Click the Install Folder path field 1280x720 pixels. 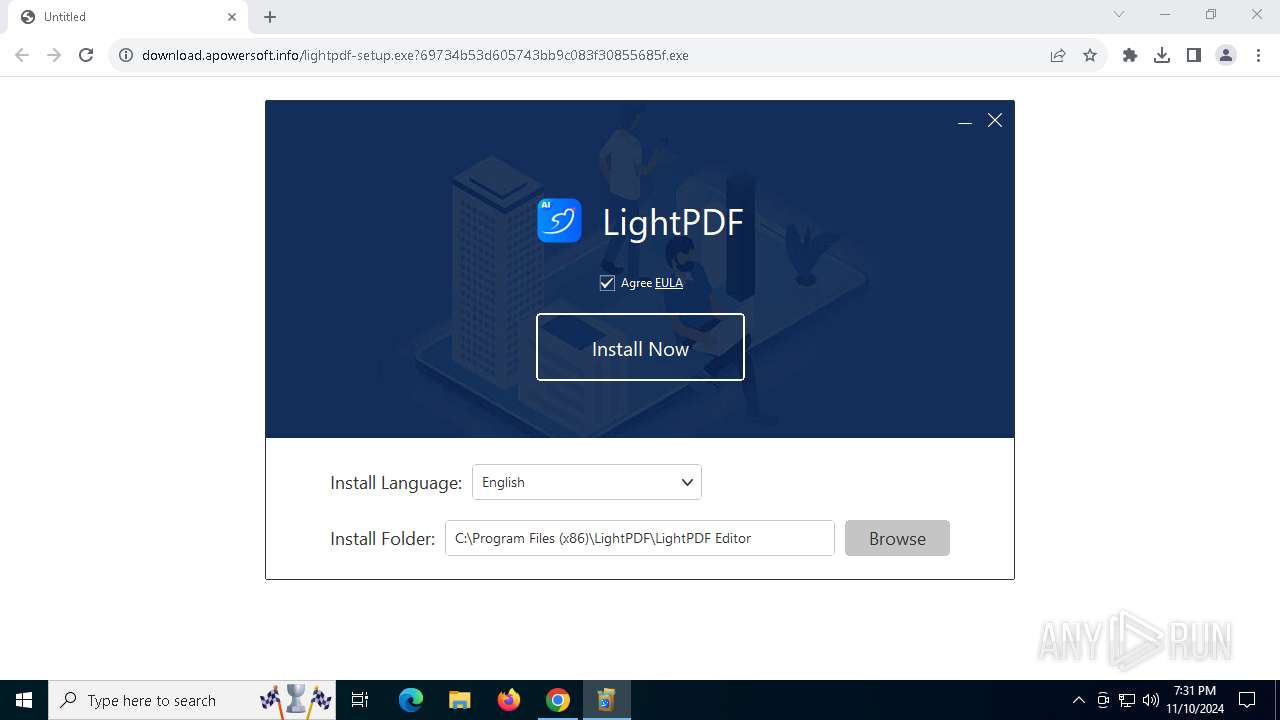point(640,538)
